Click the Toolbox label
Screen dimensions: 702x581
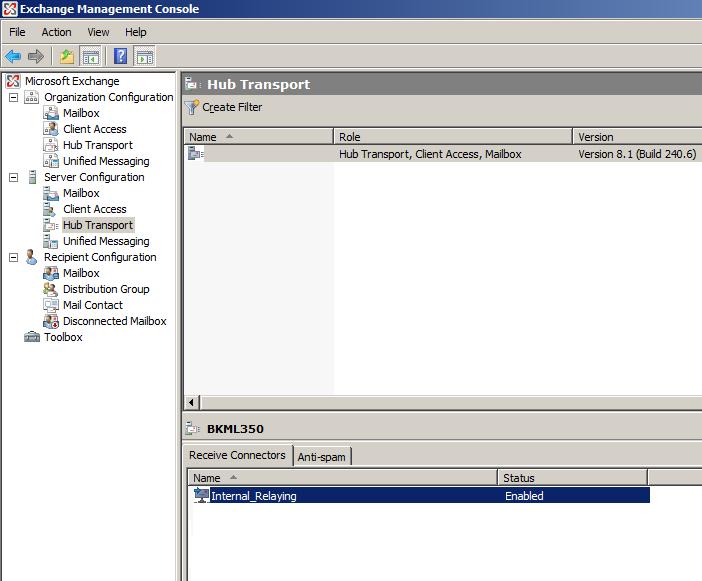63,337
